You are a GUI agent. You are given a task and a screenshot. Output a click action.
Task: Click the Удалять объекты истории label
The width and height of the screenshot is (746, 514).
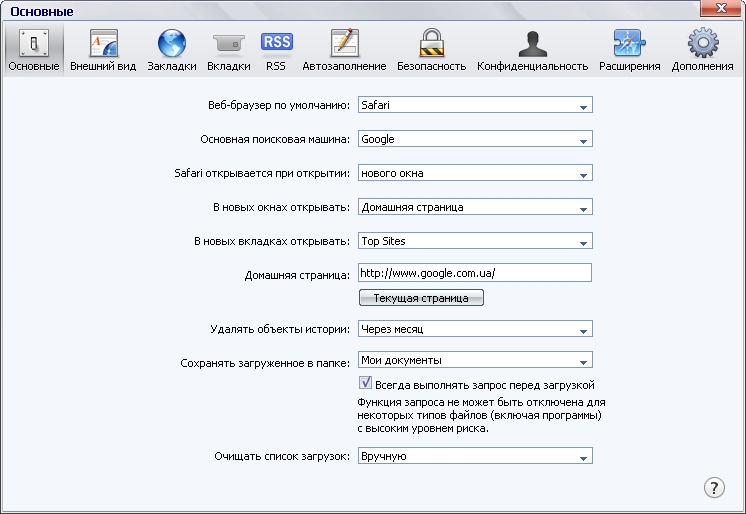[280, 329]
